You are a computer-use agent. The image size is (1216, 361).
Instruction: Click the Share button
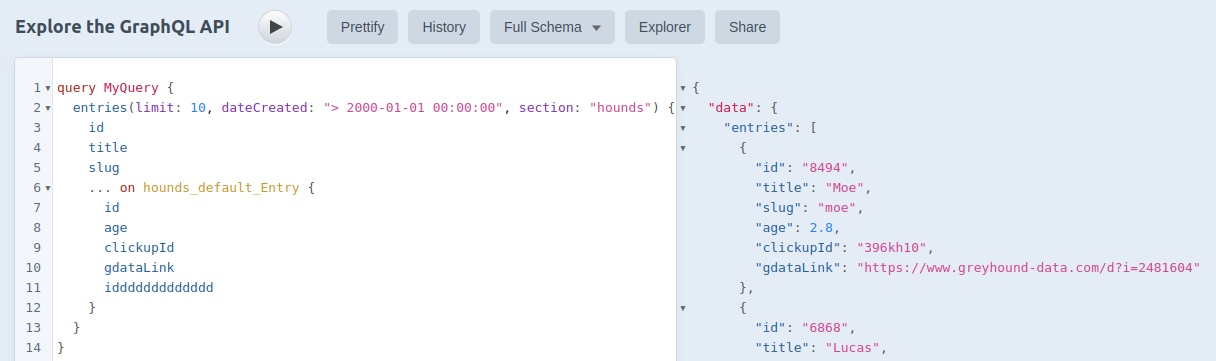click(x=747, y=27)
